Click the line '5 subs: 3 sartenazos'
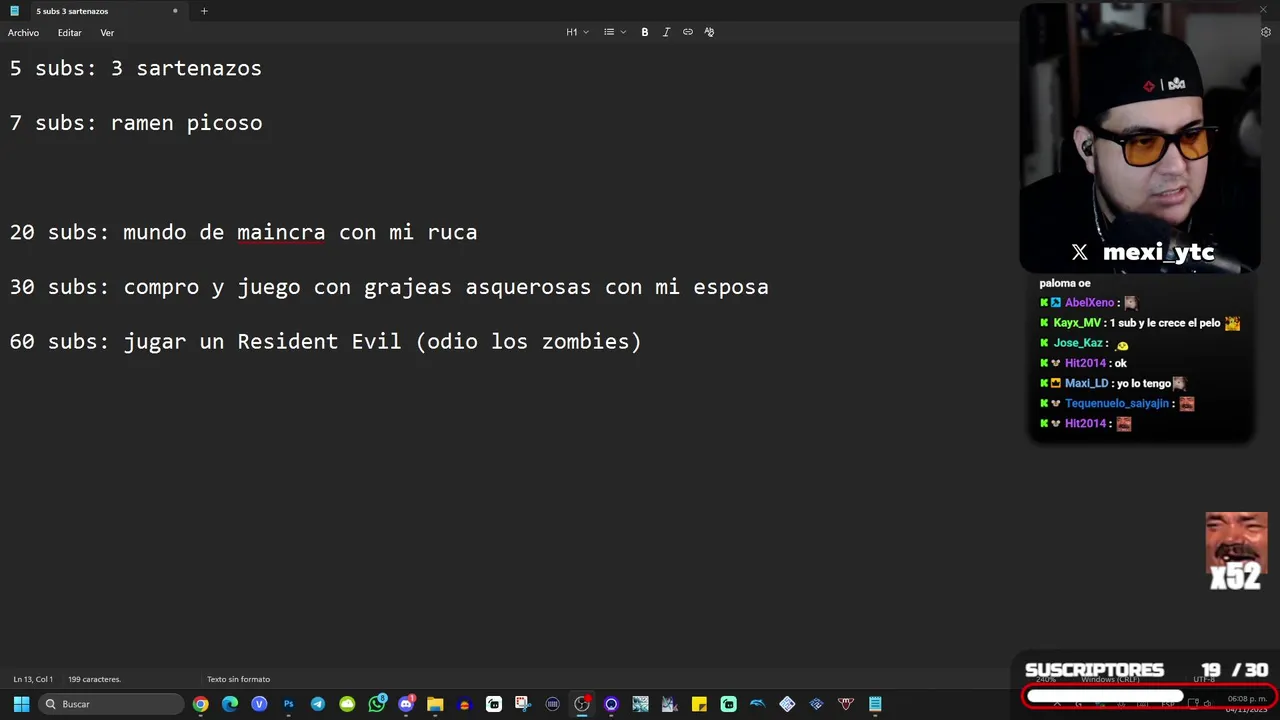 click(x=136, y=68)
